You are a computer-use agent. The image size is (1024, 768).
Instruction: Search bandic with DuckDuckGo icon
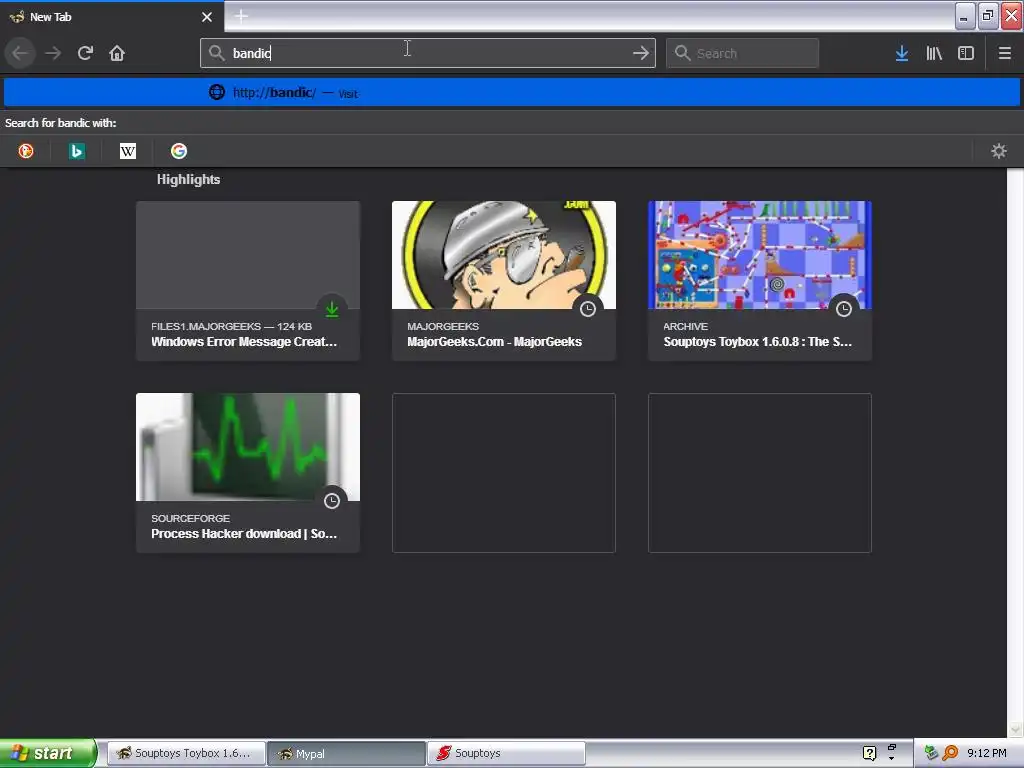[26, 152]
